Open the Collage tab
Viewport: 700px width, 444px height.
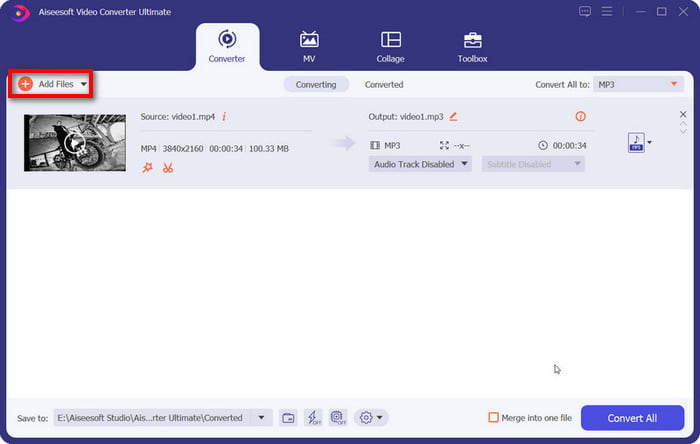pyautogui.click(x=390, y=46)
